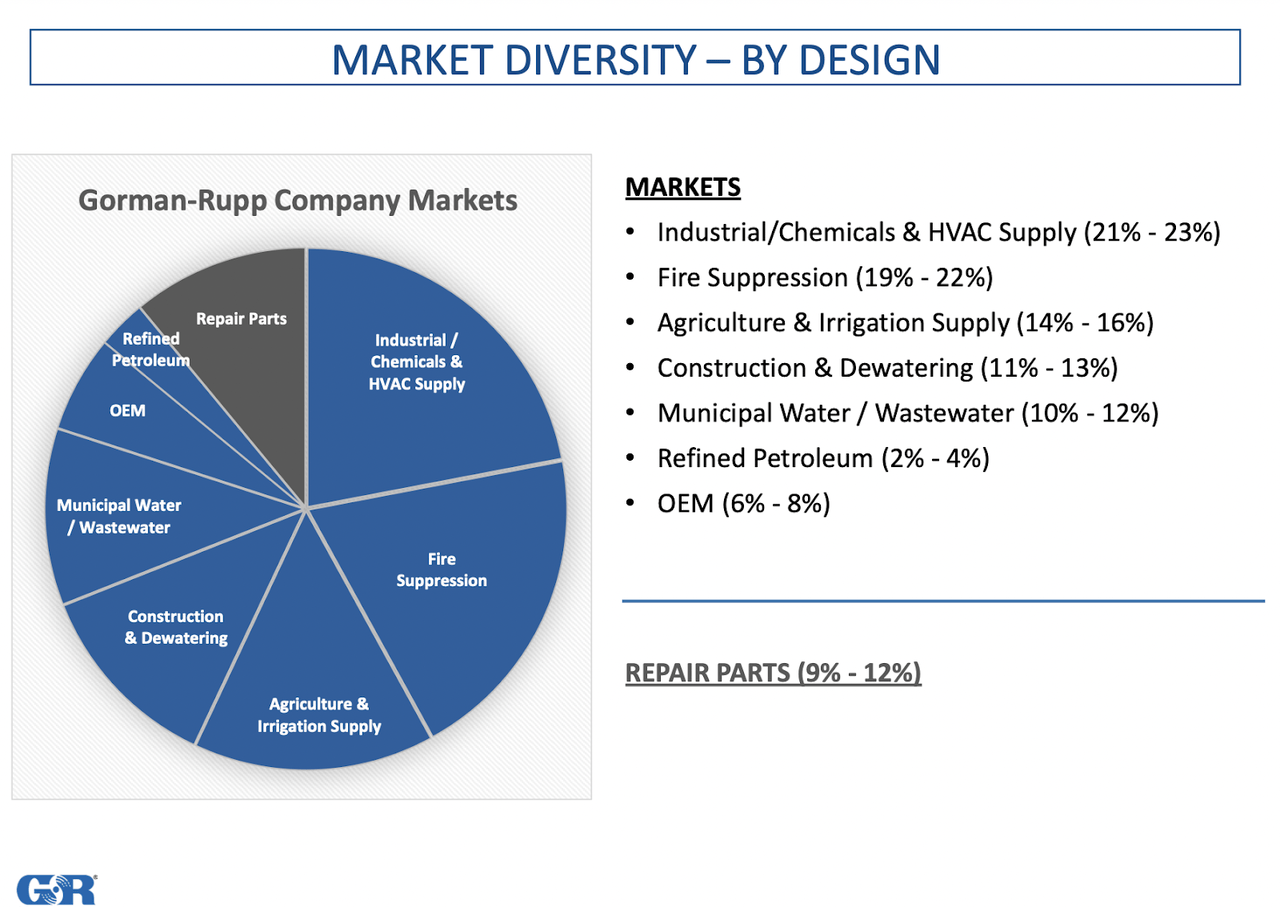Viewport: 1280px width, 907px height.
Task: Pick the OEM pie slice
Action: [128, 410]
